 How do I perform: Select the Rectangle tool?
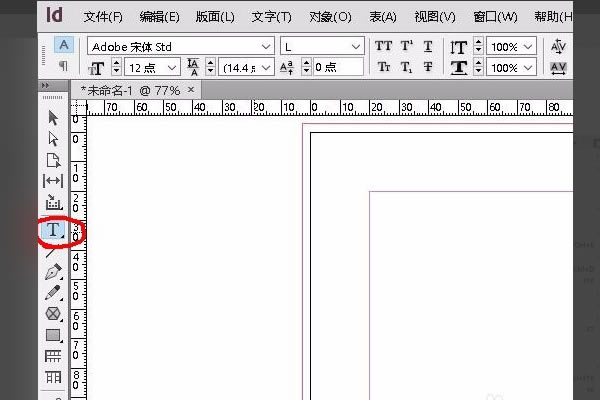(53, 335)
